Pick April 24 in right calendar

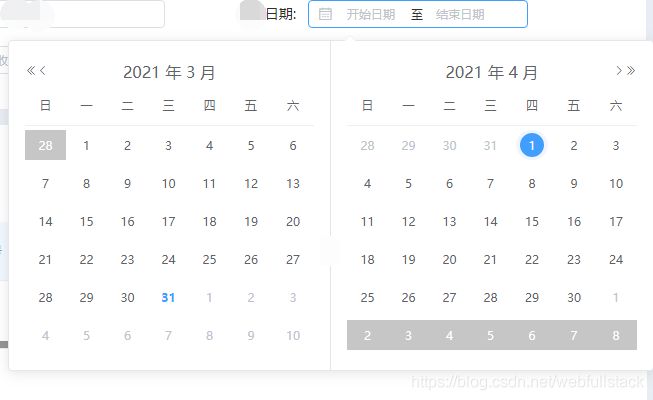pyautogui.click(x=616, y=260)
